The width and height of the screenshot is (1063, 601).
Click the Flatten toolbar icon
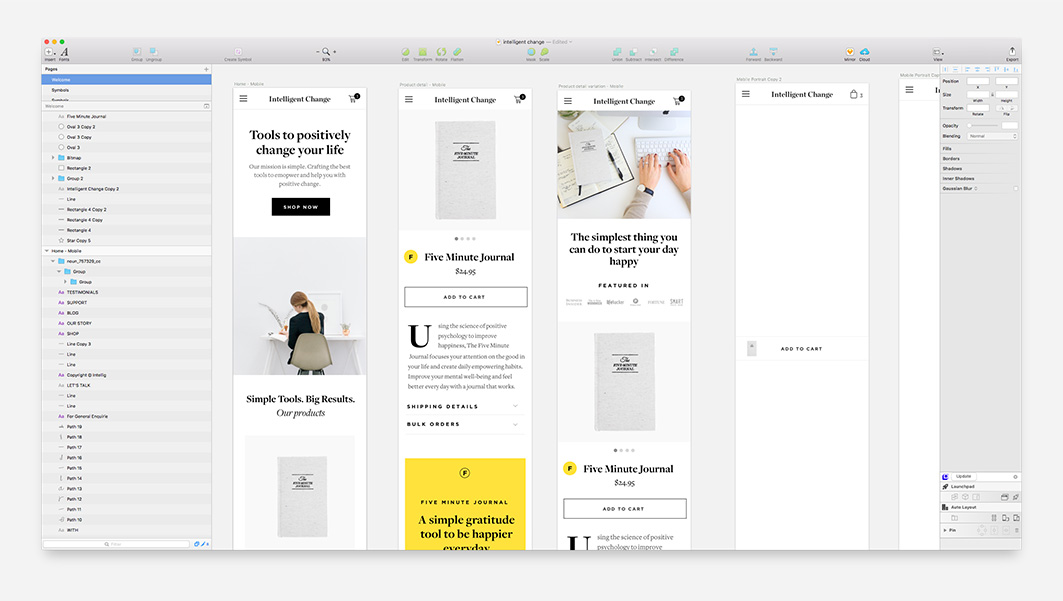(x=458, y=51)
